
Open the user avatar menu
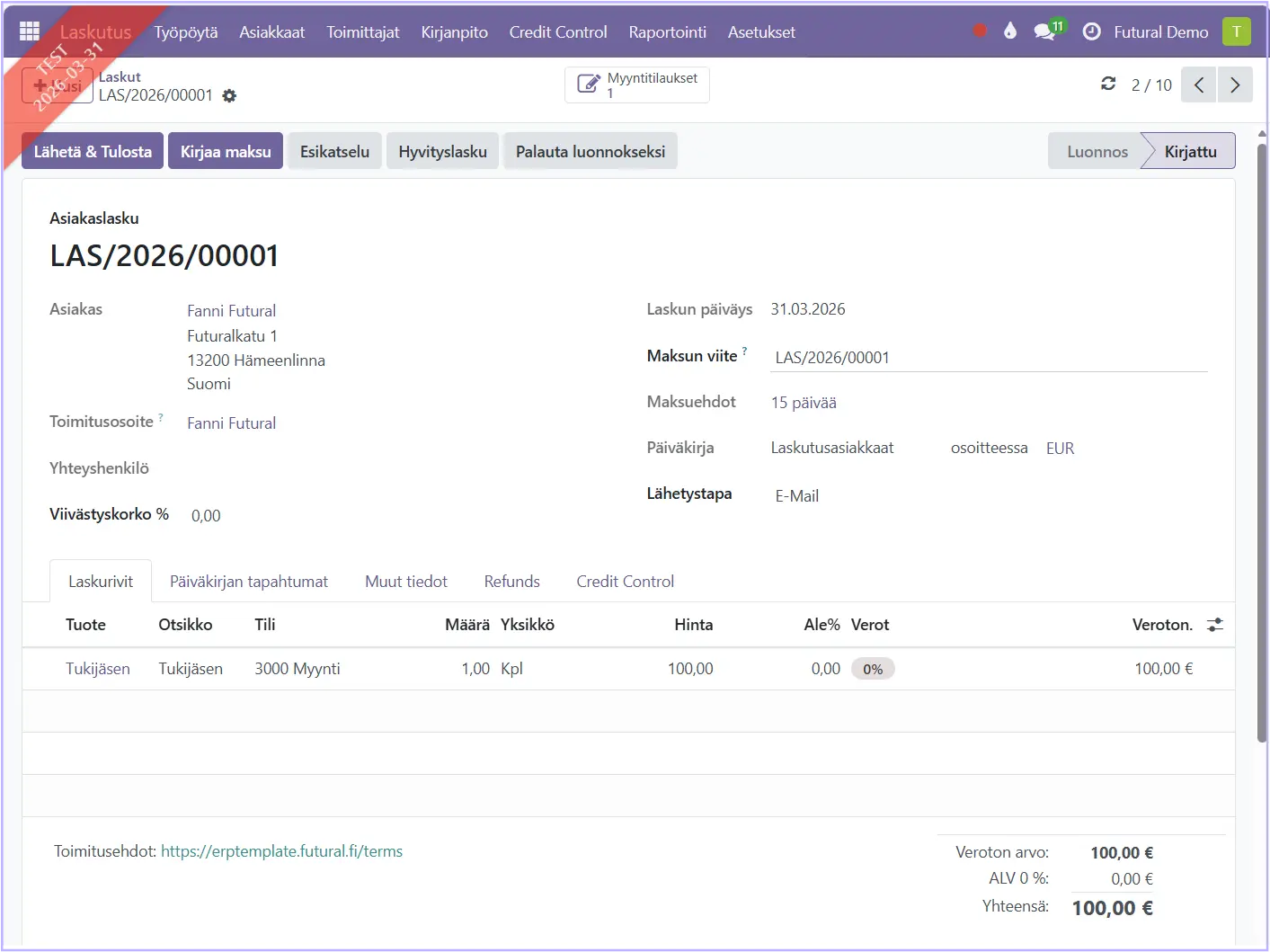click(x=1236, y=31)
